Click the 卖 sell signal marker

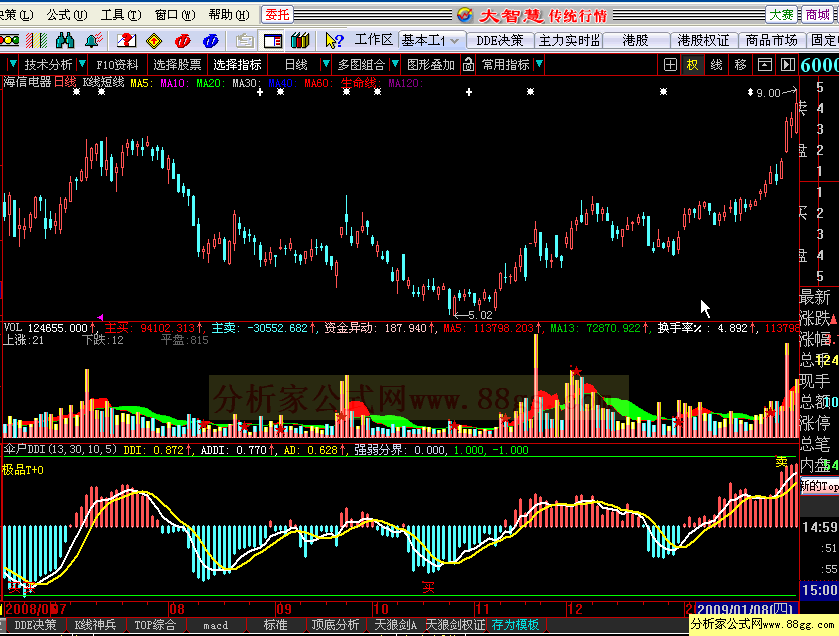(781, 461)
